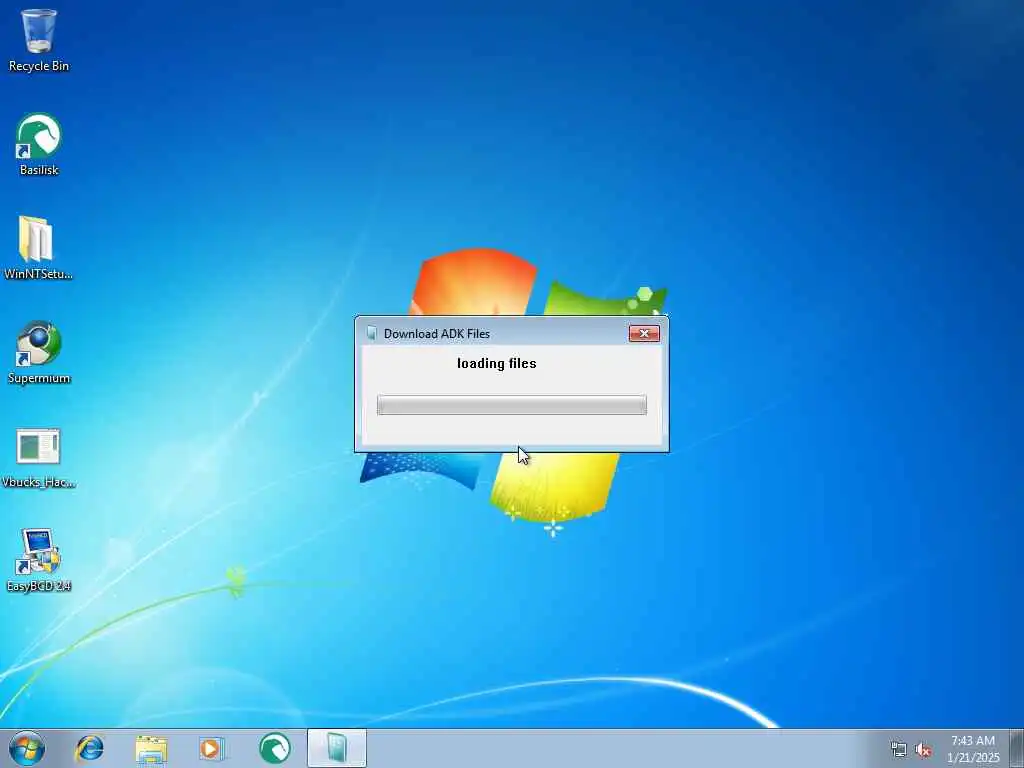Select the Supermium browser shortcut

(39, 353)
